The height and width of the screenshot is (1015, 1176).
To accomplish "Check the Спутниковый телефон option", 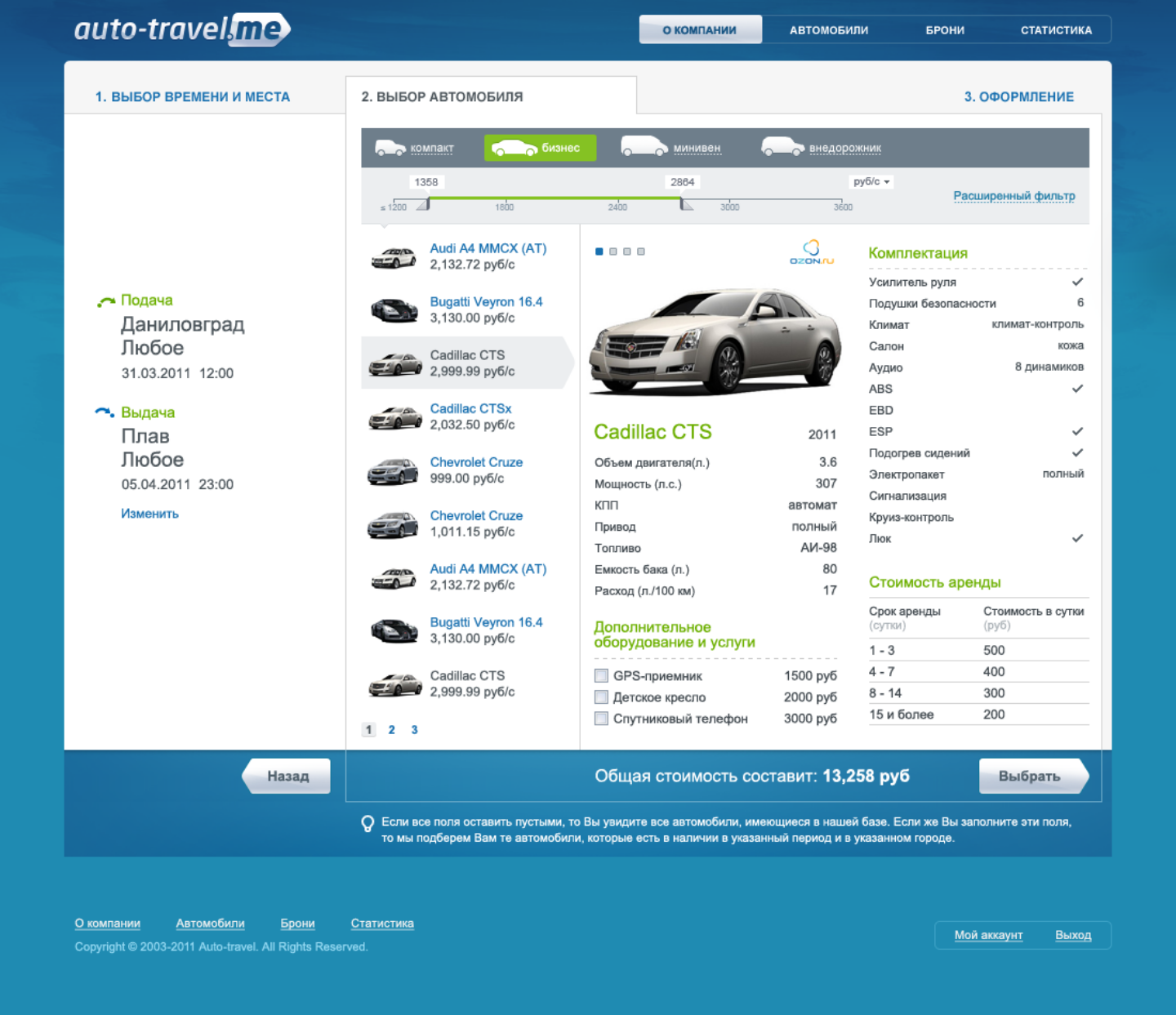I will point(601,719).
